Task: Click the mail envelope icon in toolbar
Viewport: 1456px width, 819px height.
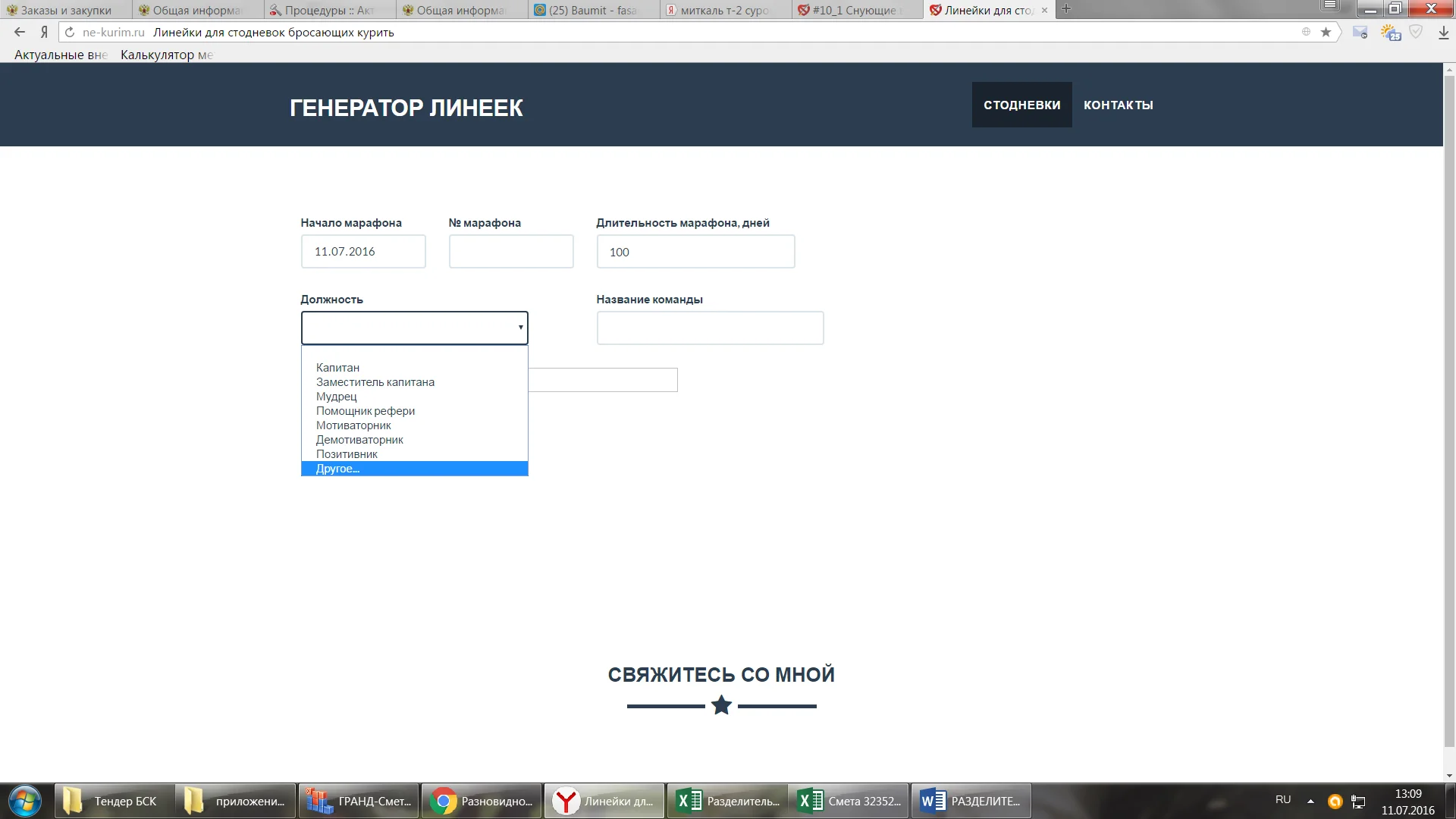Action: pos(1360,33)
